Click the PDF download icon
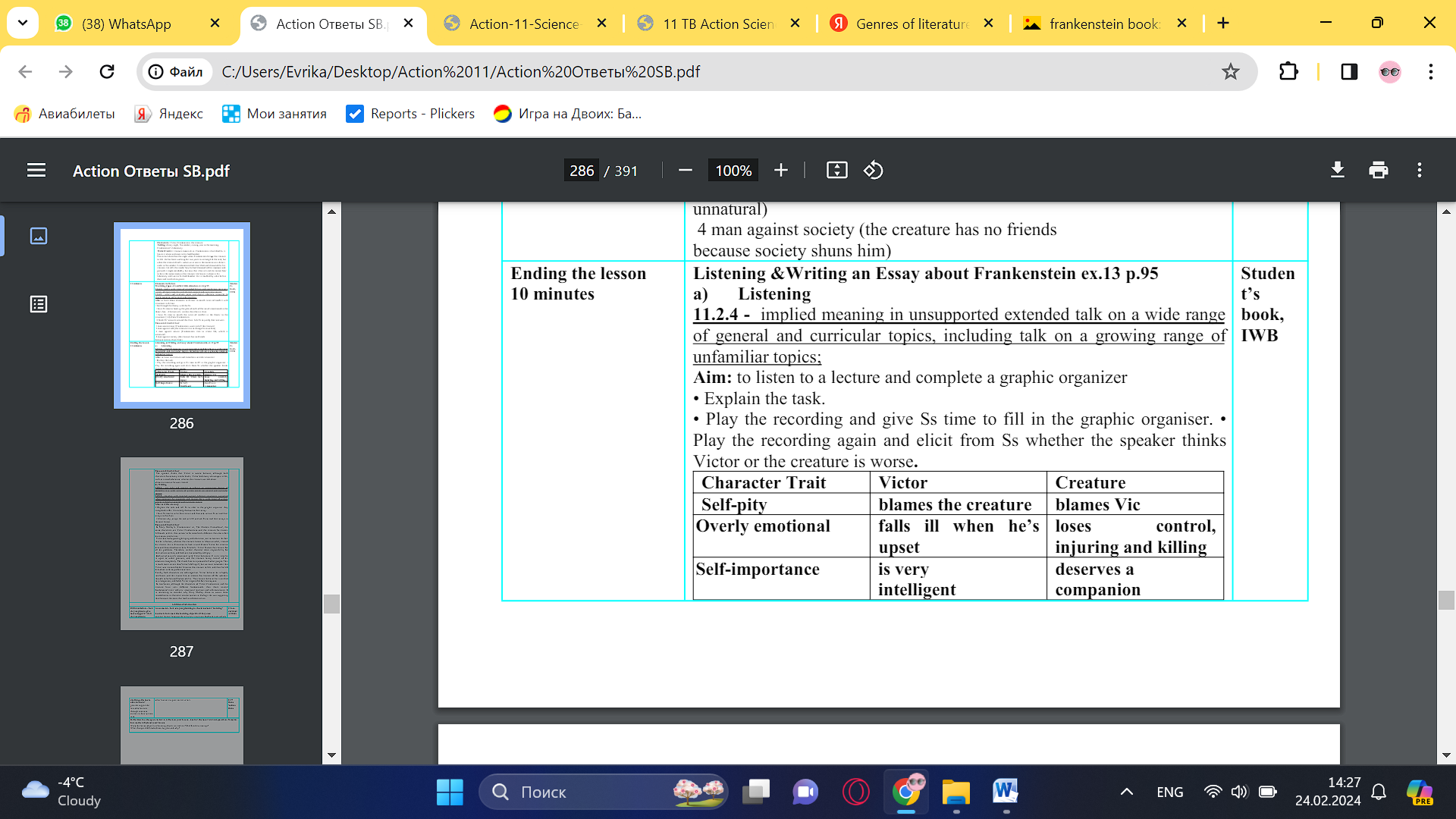The image size is (1456, 819). pos(1338,170)
